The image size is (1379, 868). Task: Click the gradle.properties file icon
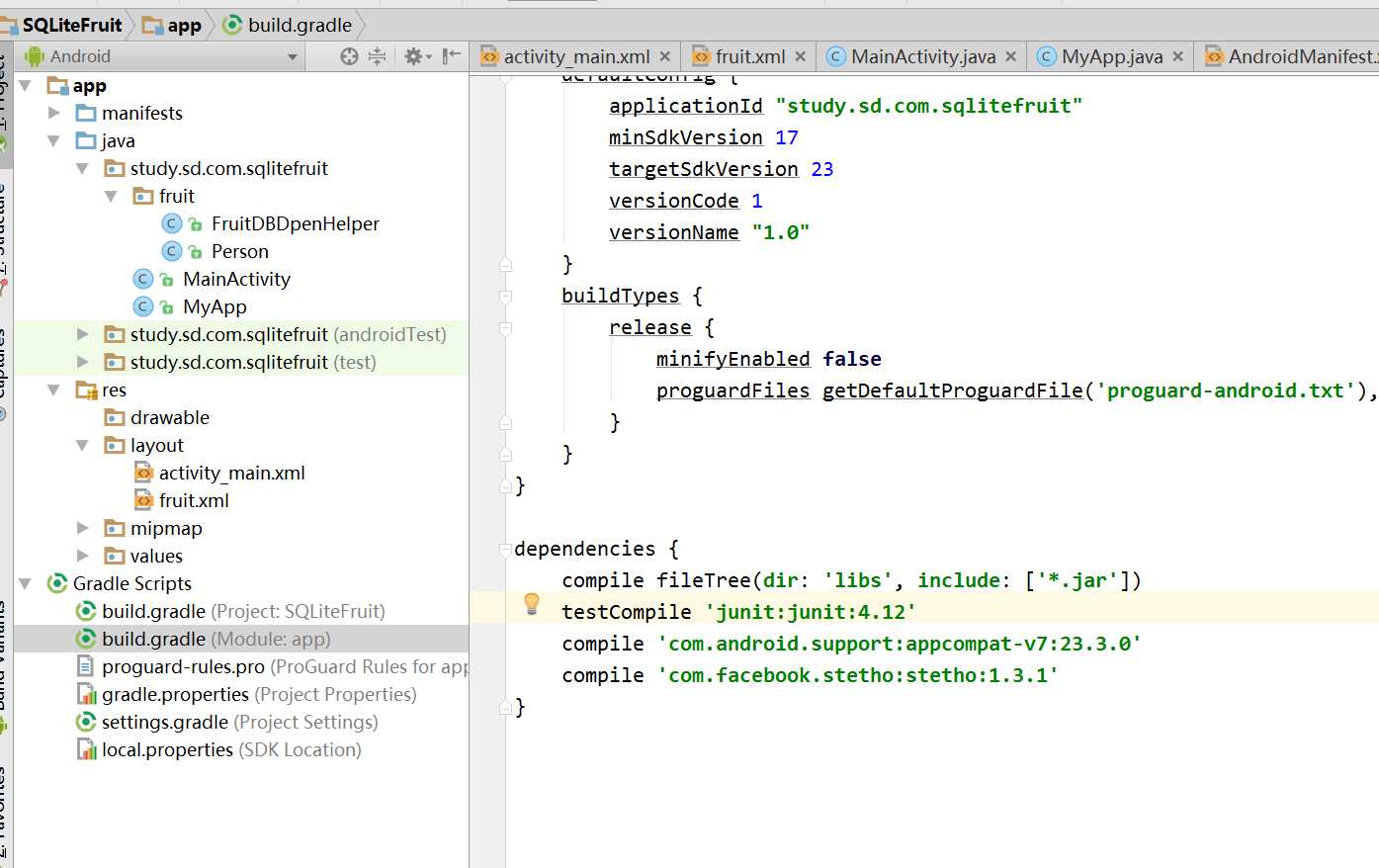tap(86, 694)
